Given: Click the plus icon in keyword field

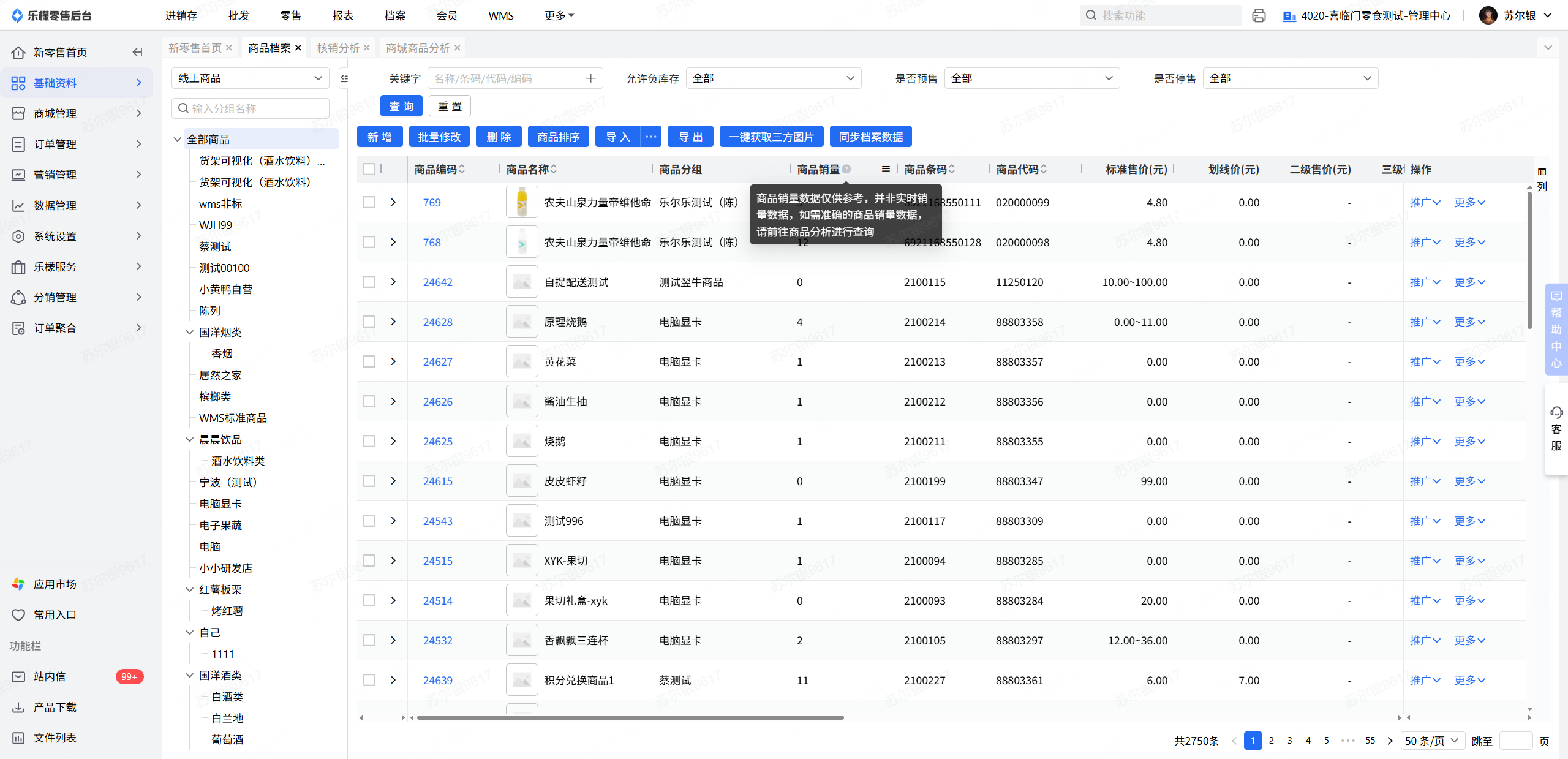Looking at the screenshot, I should 590,78.
